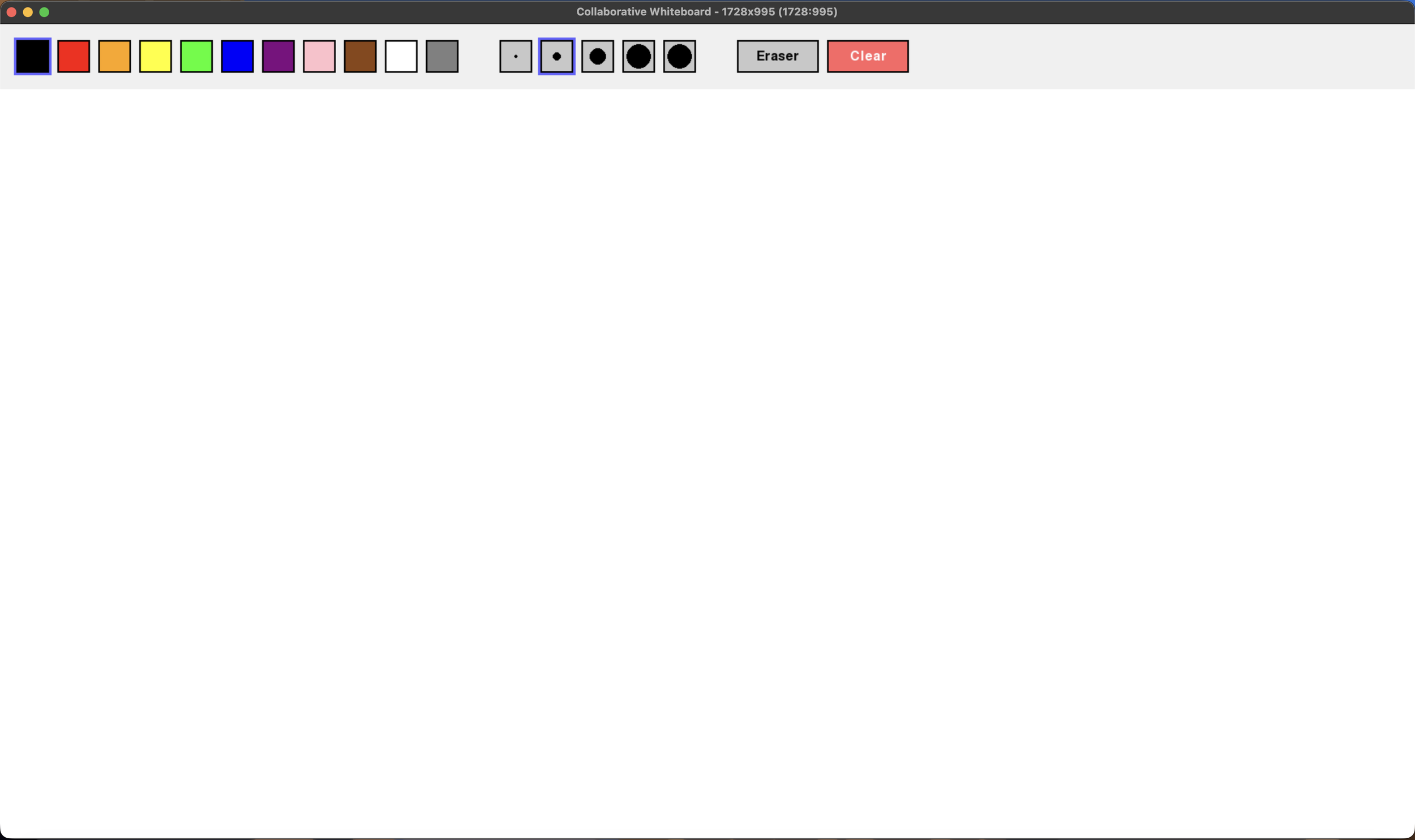Select the pink color swatch
This screenshot has width=1415, height=840.
coord(319,56)
